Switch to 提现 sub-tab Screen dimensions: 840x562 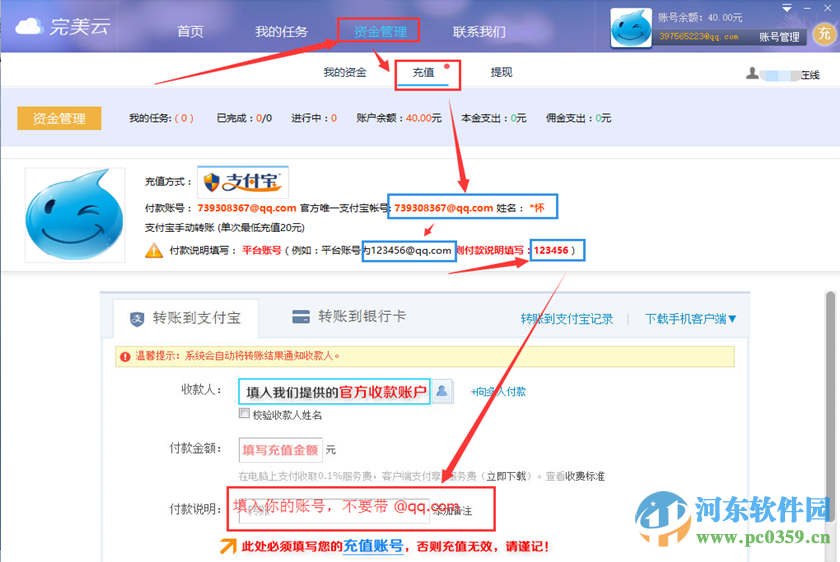501,72
